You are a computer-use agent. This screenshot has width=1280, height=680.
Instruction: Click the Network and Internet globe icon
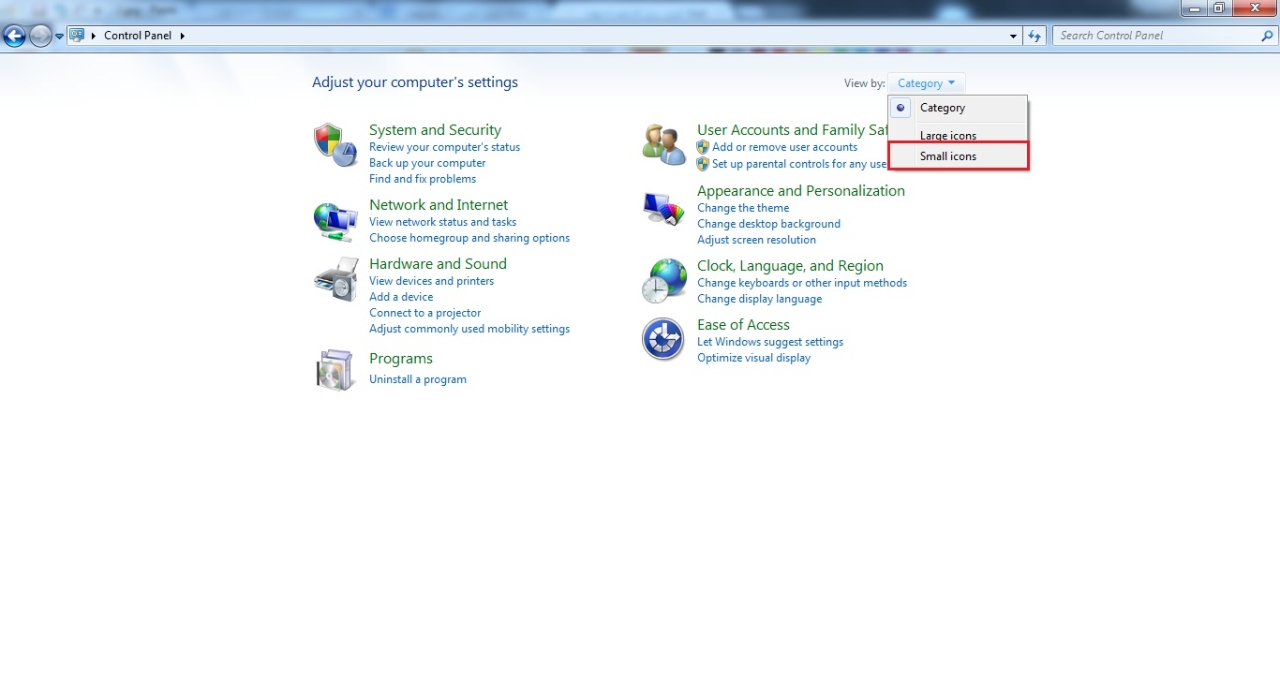[x=335, y=221]
